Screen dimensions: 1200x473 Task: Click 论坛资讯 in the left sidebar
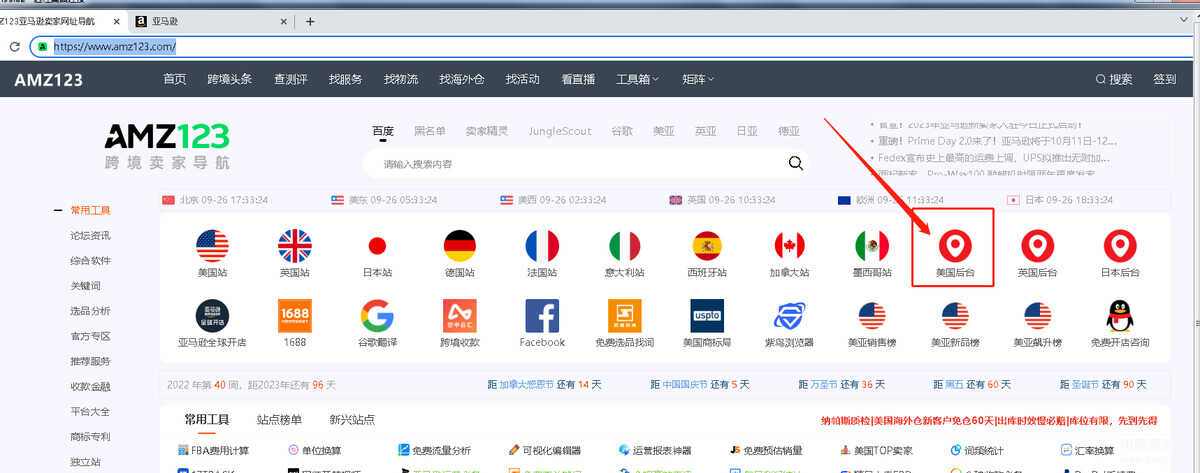click(x=90, y=236)
